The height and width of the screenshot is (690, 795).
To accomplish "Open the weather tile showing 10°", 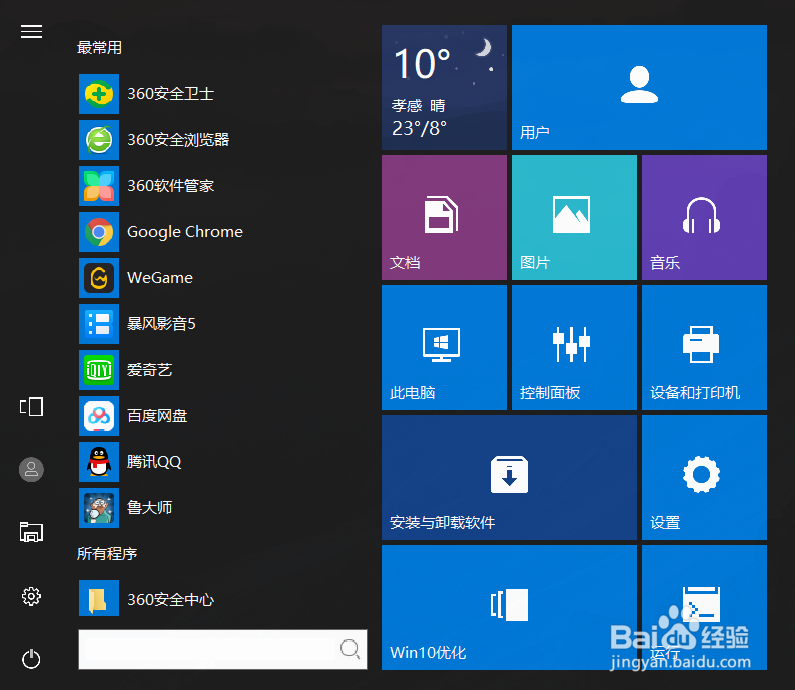I will 444,87.
